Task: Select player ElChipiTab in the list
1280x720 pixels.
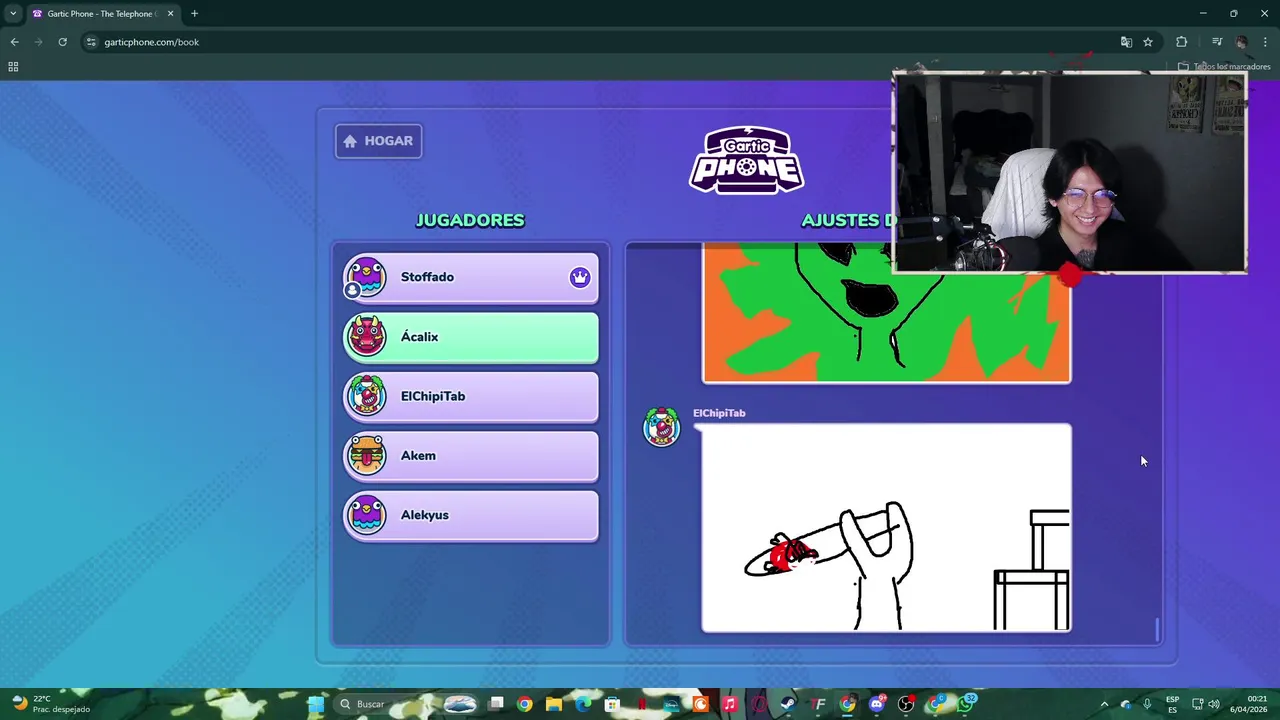Action: tap(471, 396)
